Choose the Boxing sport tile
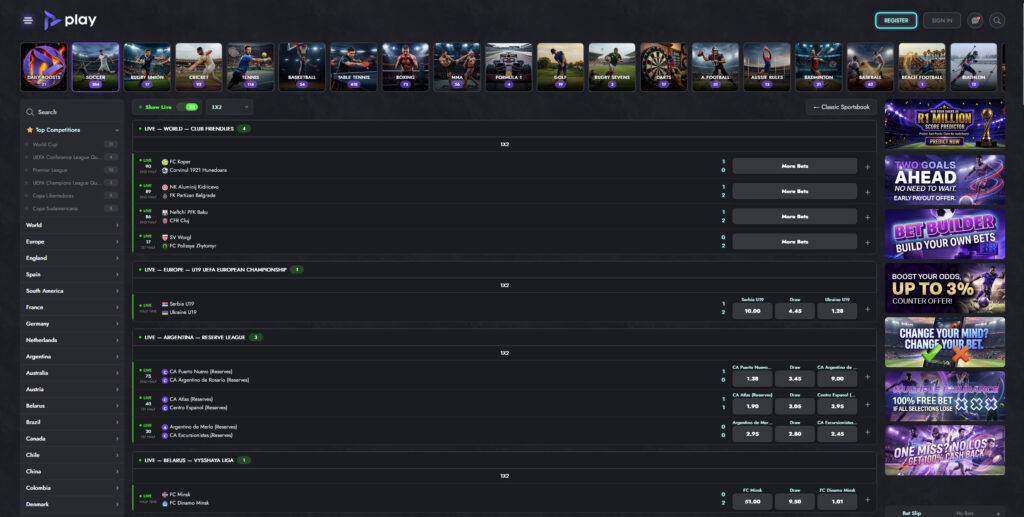This screenshot has width=1024, height=517. tap(406, 67)
